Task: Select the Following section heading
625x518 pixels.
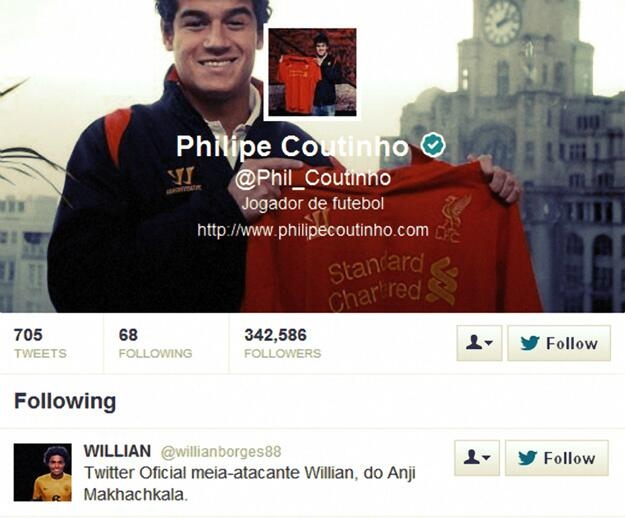Action: [x=65, y=401]
